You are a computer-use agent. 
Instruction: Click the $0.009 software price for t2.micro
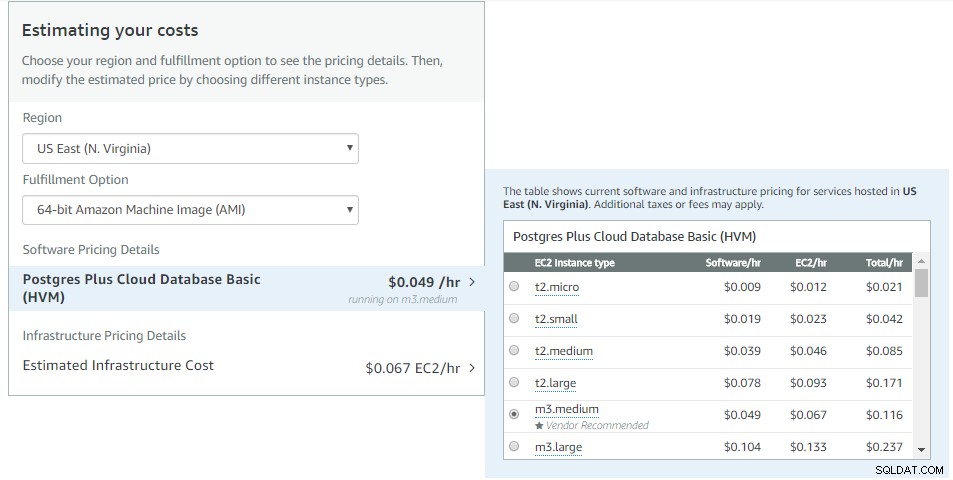click(742, 287)
